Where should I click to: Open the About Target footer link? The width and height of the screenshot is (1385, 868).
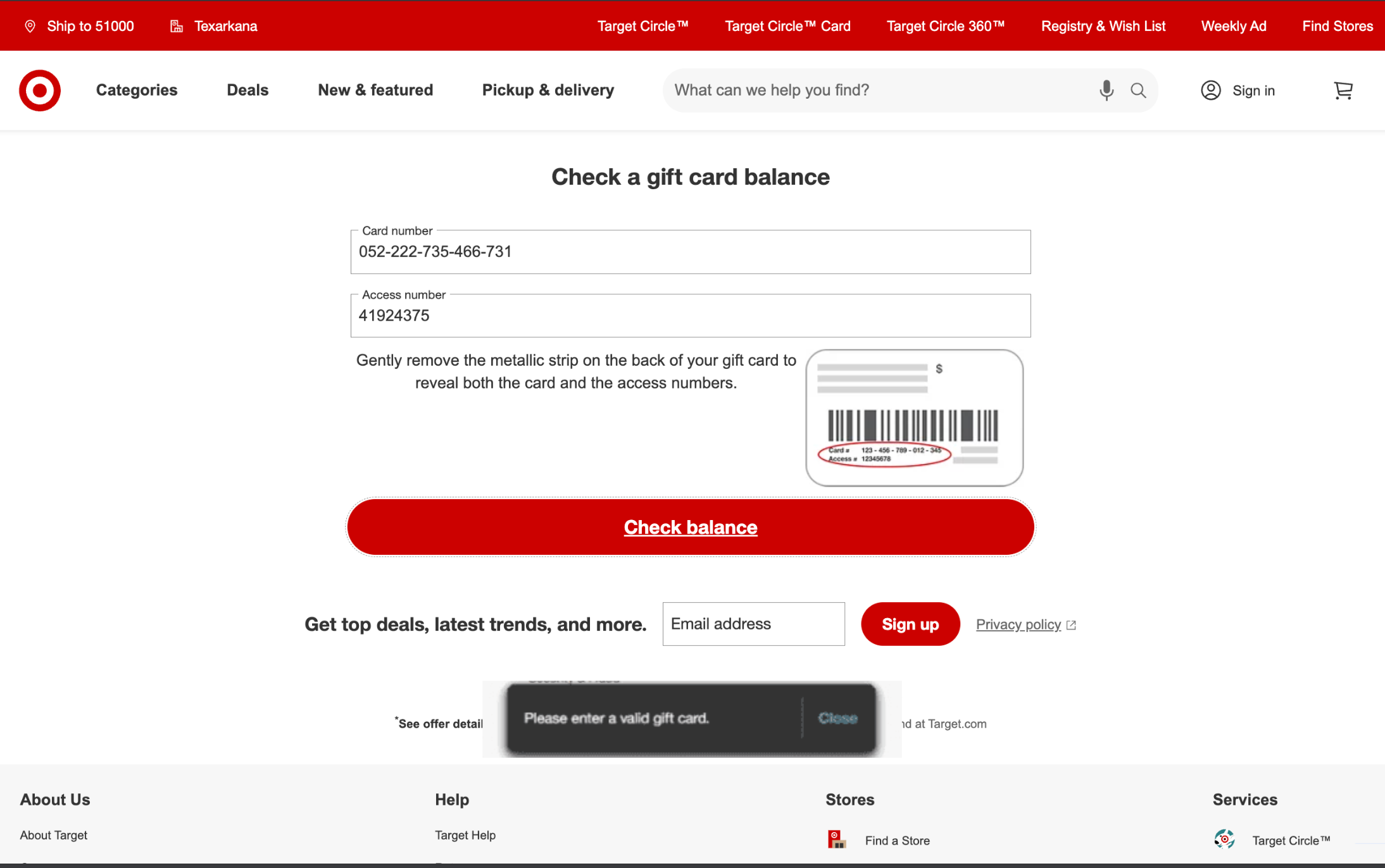[54, 835]
